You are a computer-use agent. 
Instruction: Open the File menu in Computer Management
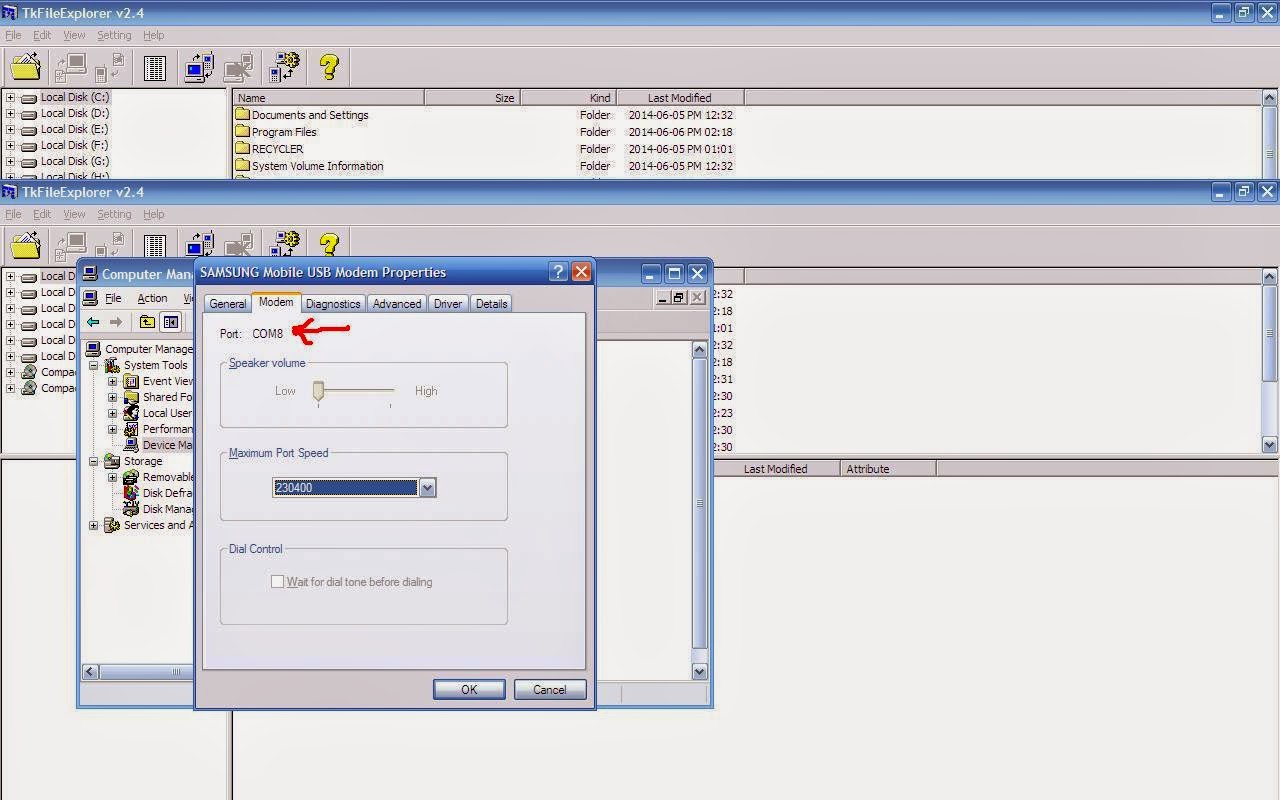113,298
